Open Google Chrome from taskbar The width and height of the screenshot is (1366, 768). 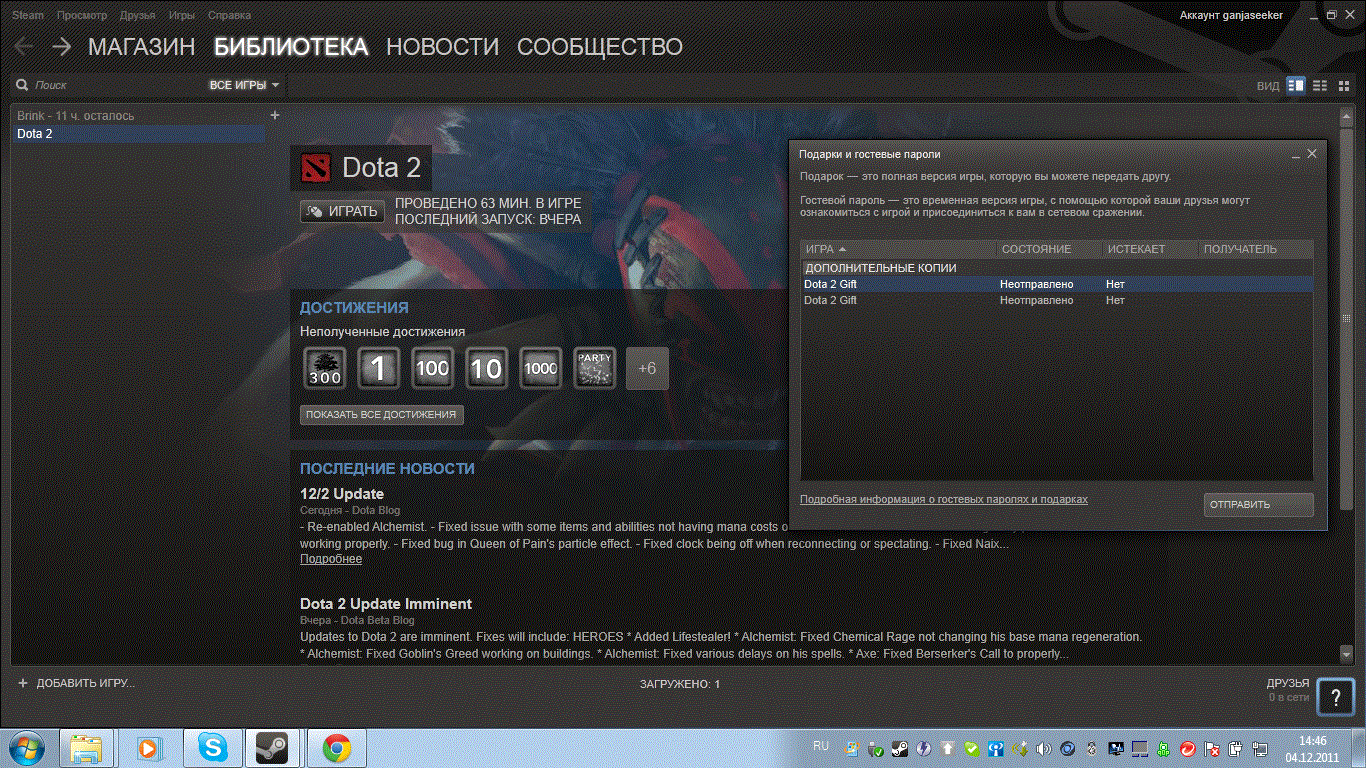[x=337, y=748]
